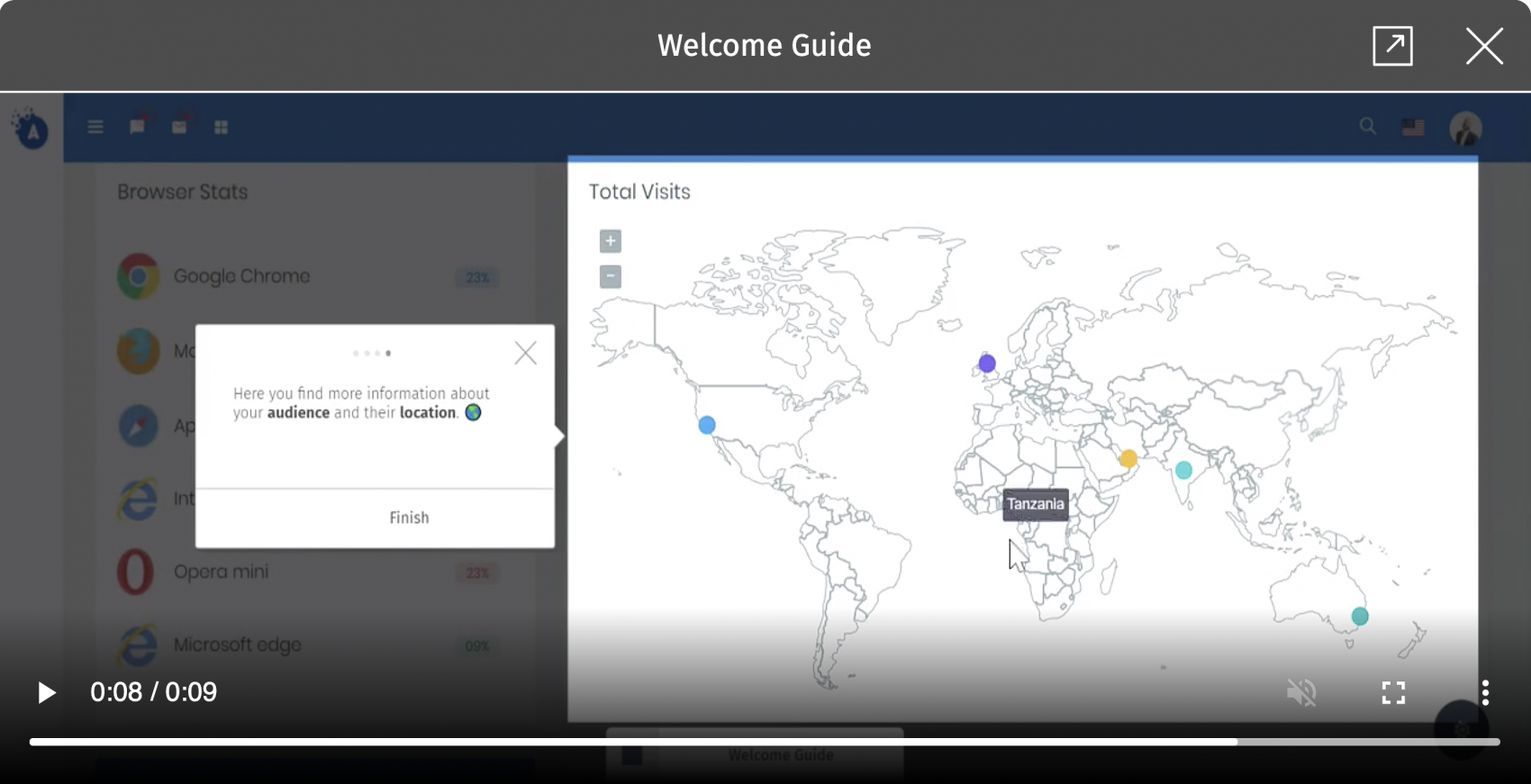Open the mail messages icon
The image size is (1531, 784).
[179, 127]
